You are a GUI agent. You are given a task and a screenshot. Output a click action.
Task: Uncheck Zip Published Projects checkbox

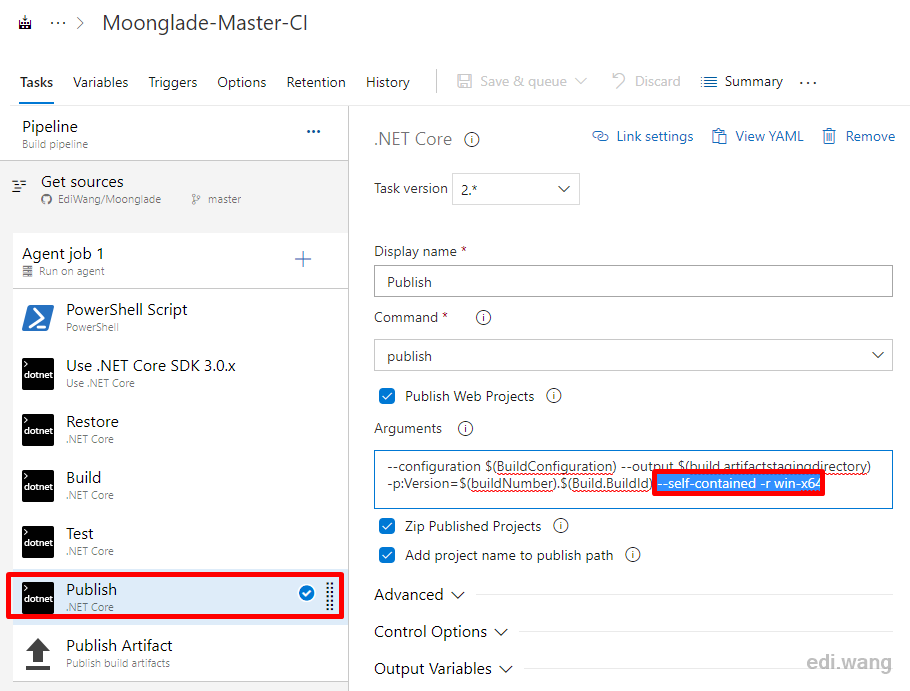coord(387,526)
